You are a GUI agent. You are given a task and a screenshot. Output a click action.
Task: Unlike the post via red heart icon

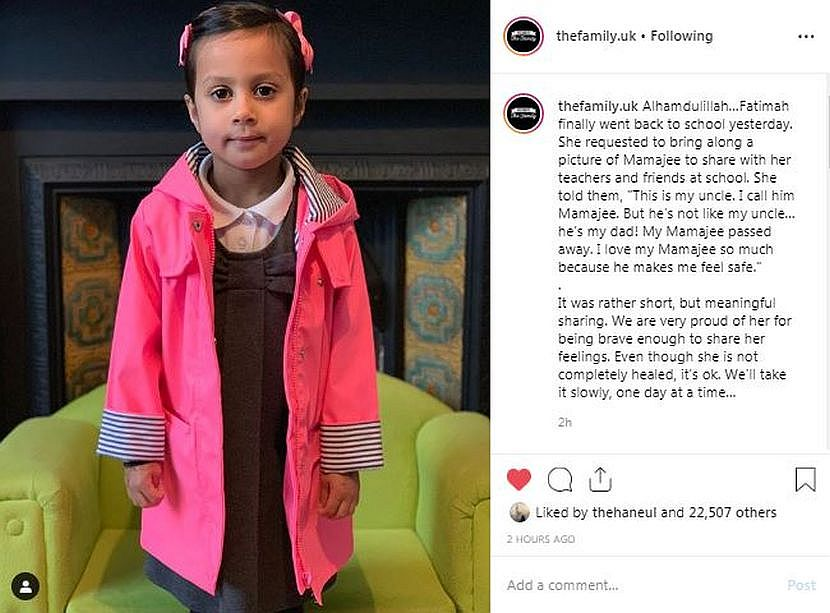click(519, 480)
